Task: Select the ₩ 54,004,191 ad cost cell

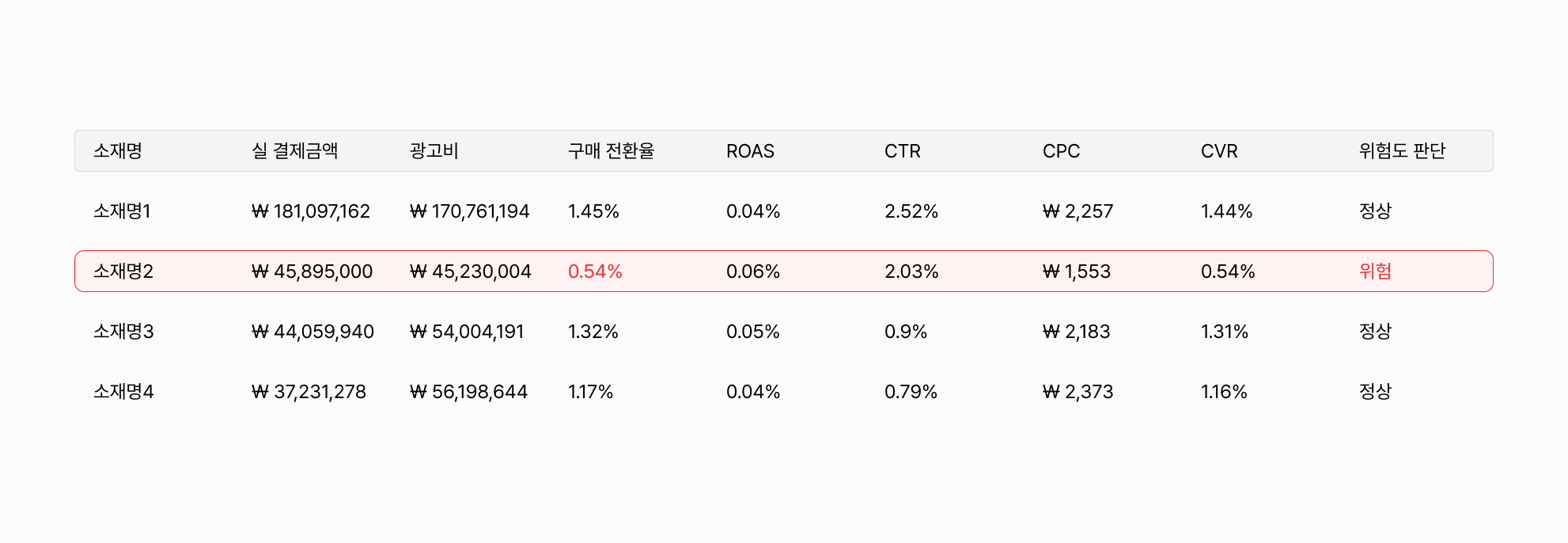Action: click(467, 332)
